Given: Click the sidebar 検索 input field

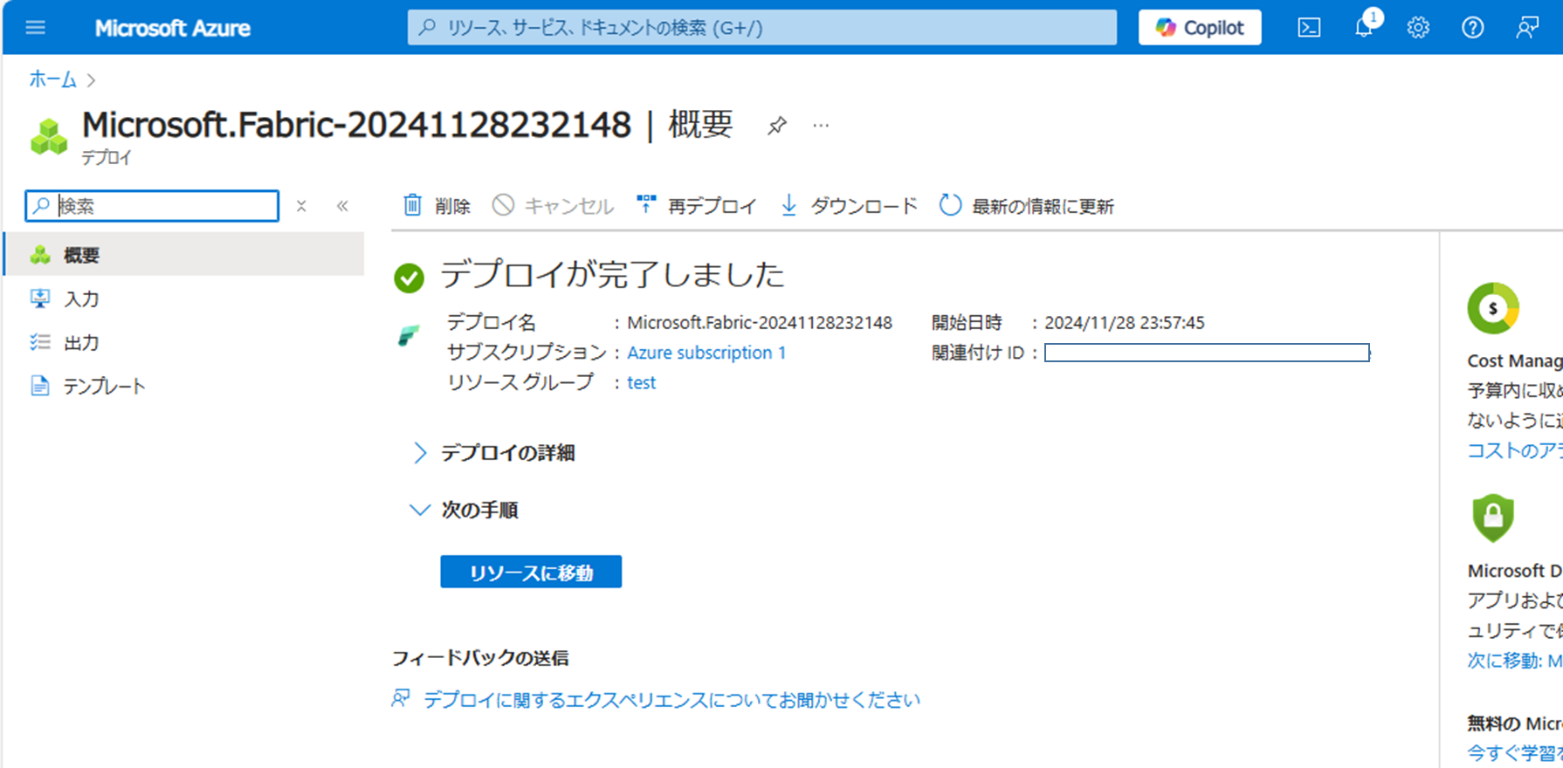Looking at the screenshot, I should coord(152,206).
